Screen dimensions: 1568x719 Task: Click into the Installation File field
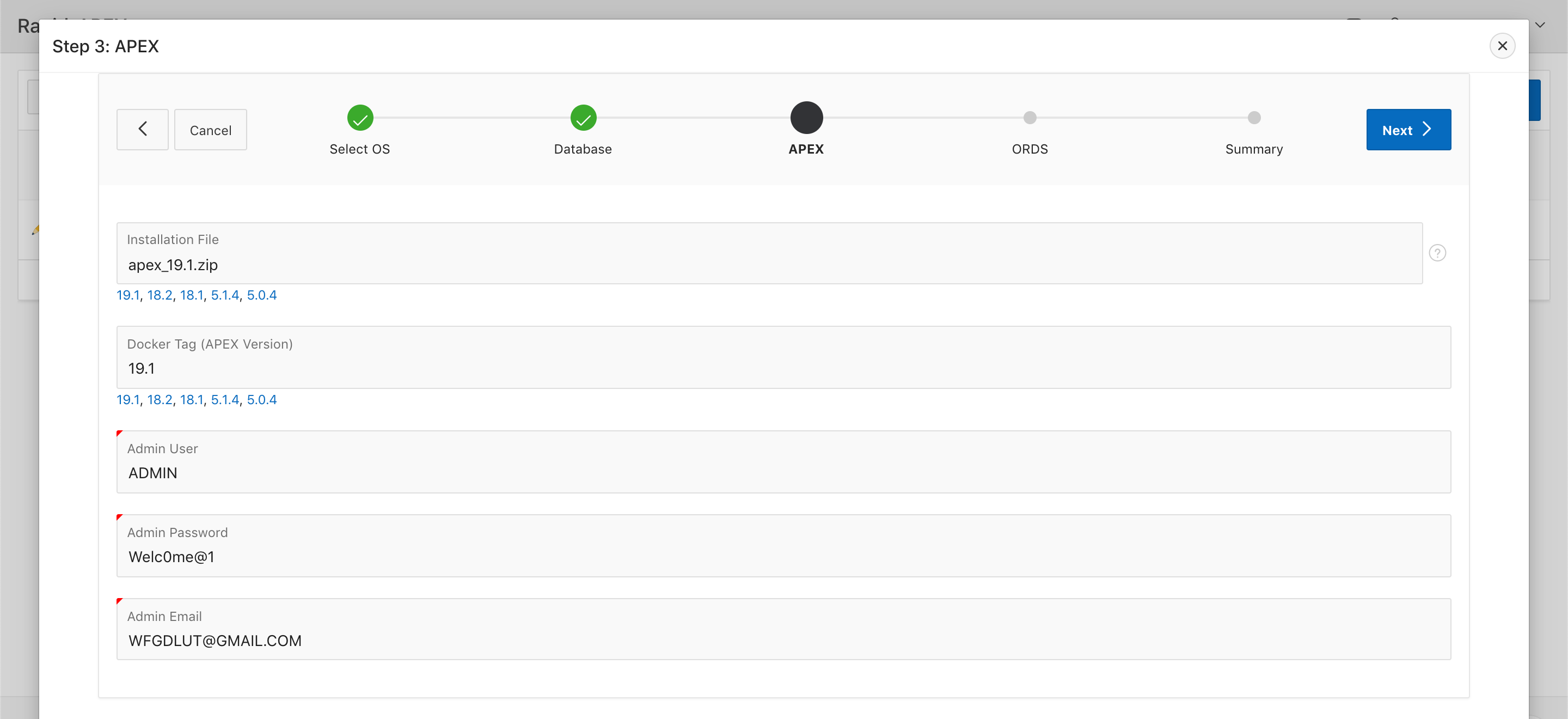click(x=768, y=265)
